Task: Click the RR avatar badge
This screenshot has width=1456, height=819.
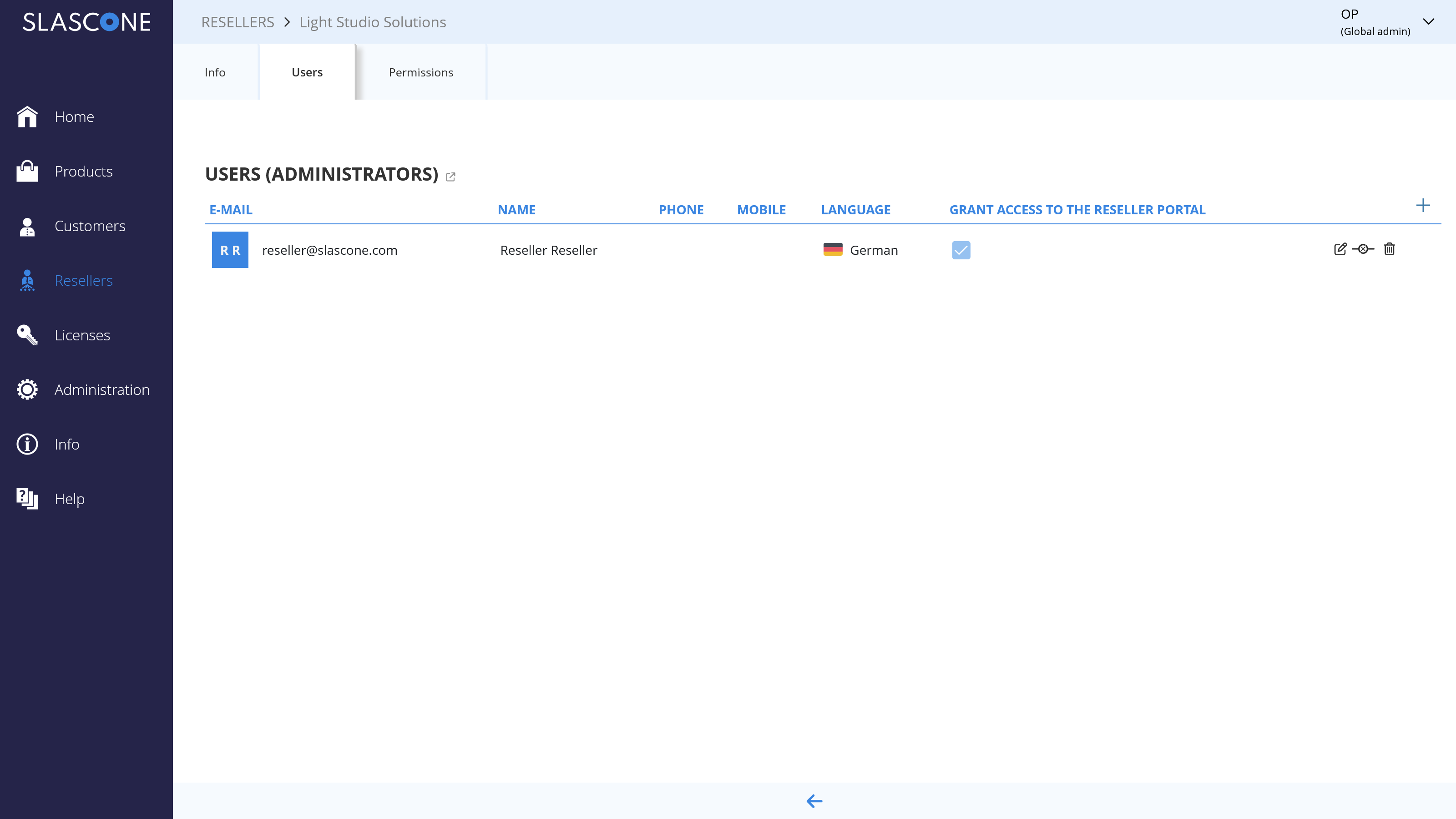Action: (x=230, y=250)
